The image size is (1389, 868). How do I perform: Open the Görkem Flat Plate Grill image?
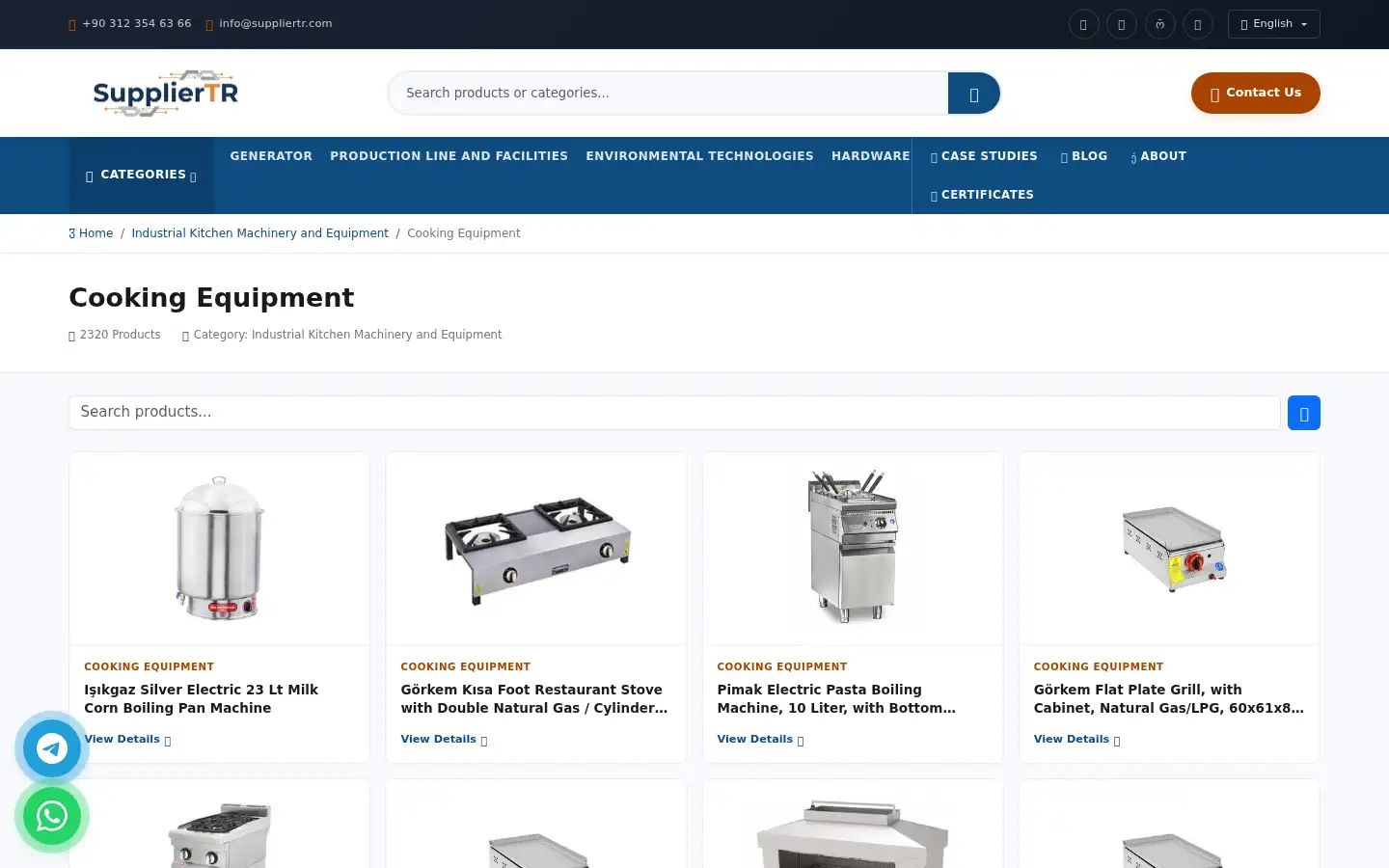(1169, 549)
